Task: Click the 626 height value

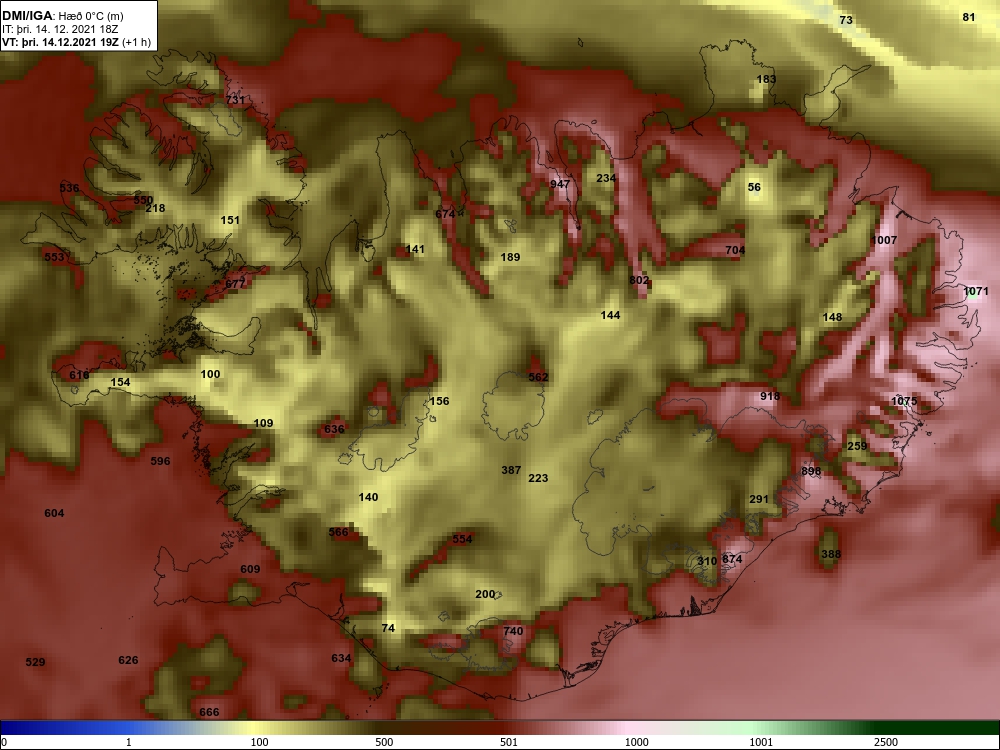Action: pos(128,660)
